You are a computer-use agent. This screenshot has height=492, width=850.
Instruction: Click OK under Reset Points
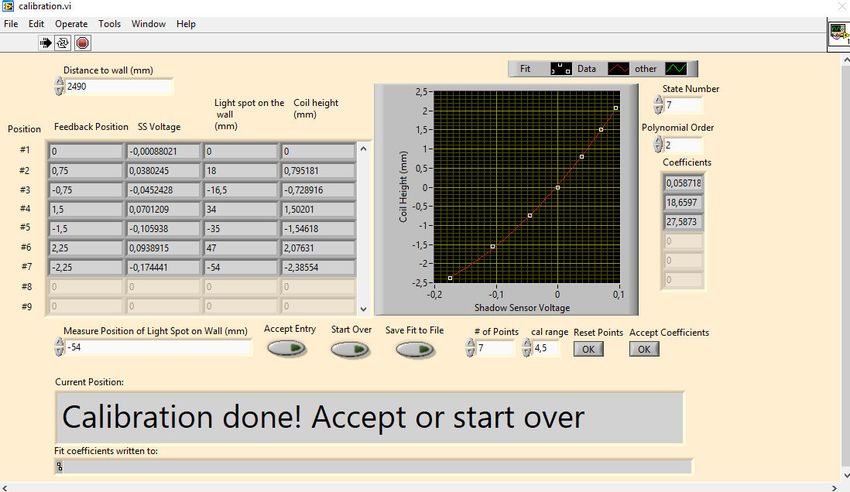[587, 348]
